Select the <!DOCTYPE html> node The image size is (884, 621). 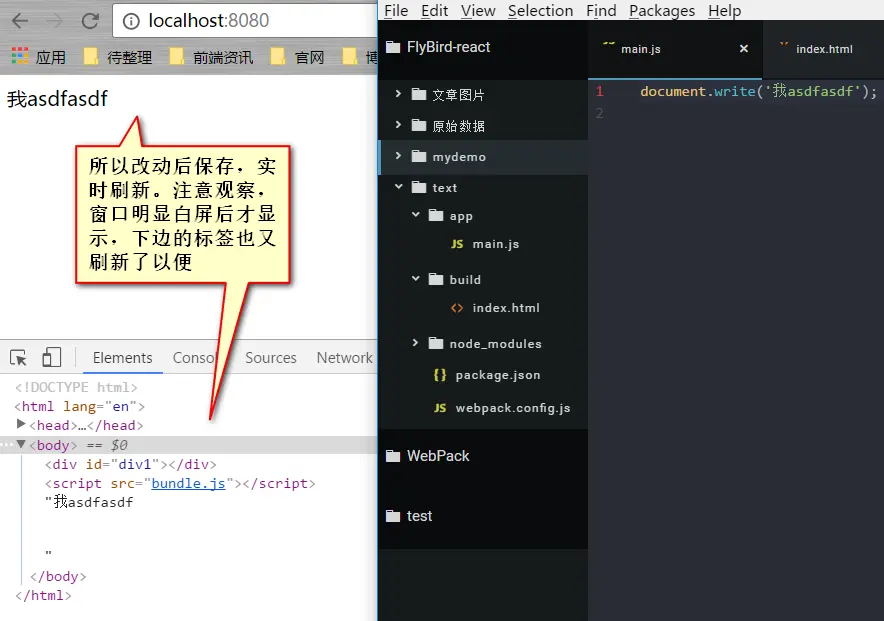[76, 387]
